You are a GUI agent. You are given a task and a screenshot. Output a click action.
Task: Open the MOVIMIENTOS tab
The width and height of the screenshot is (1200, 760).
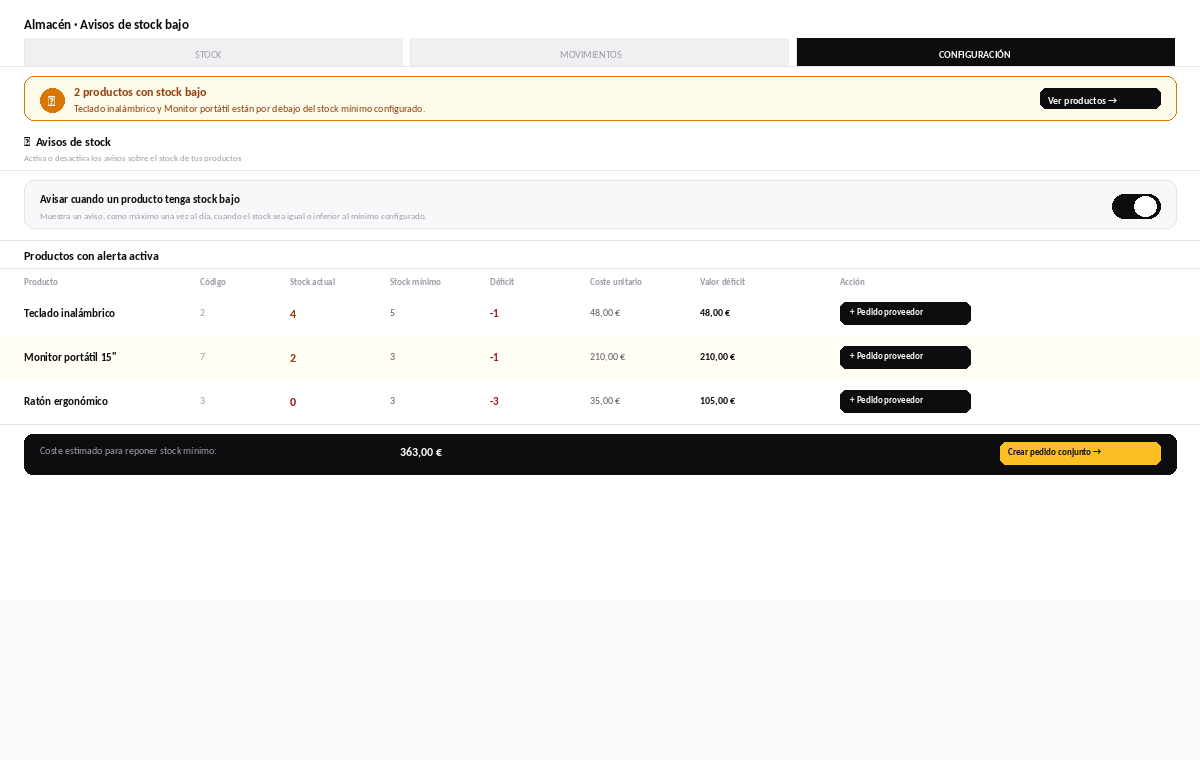pyautogui.click(x=599, y=53)
